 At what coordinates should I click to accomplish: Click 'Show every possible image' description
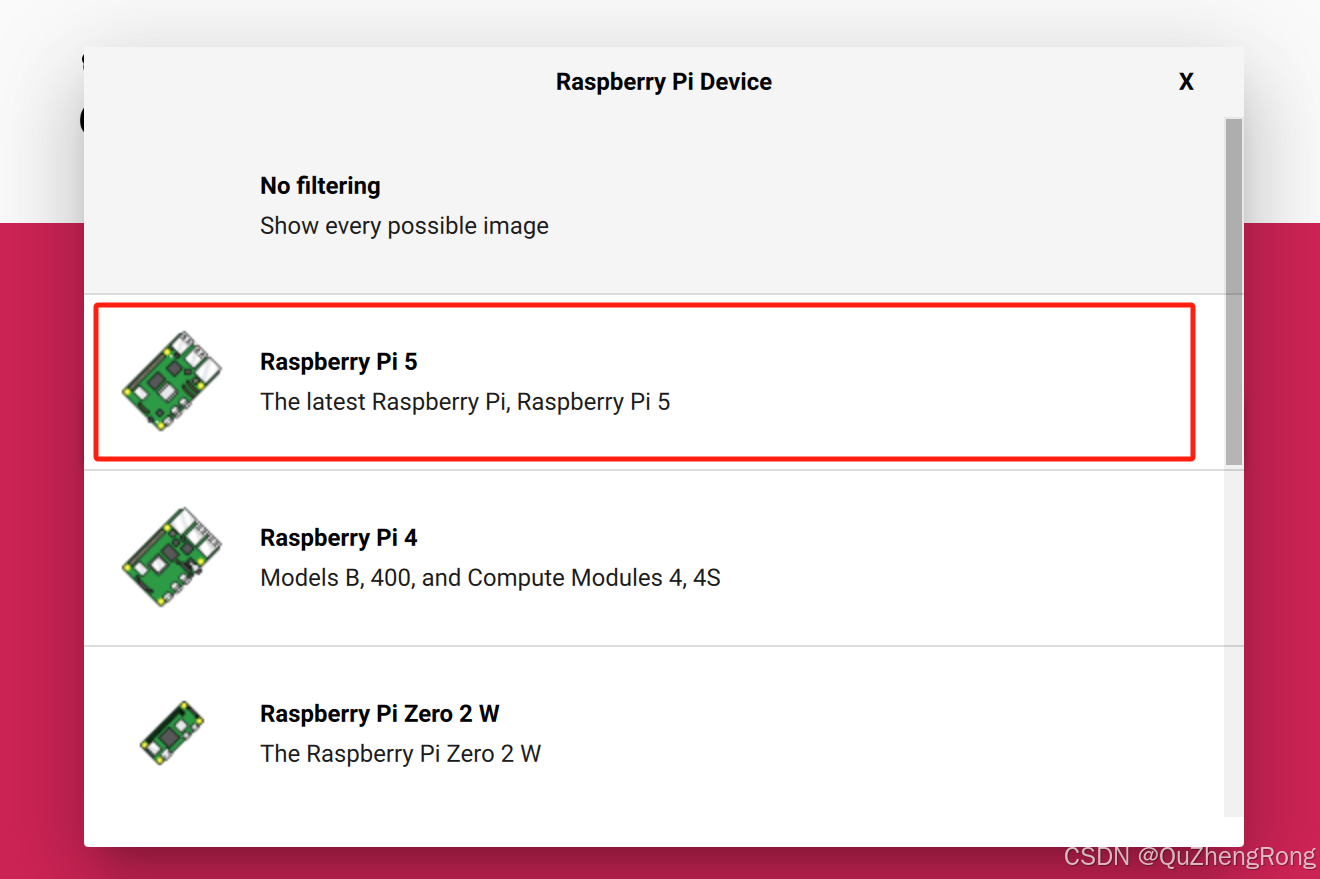(x=404, y=226)
